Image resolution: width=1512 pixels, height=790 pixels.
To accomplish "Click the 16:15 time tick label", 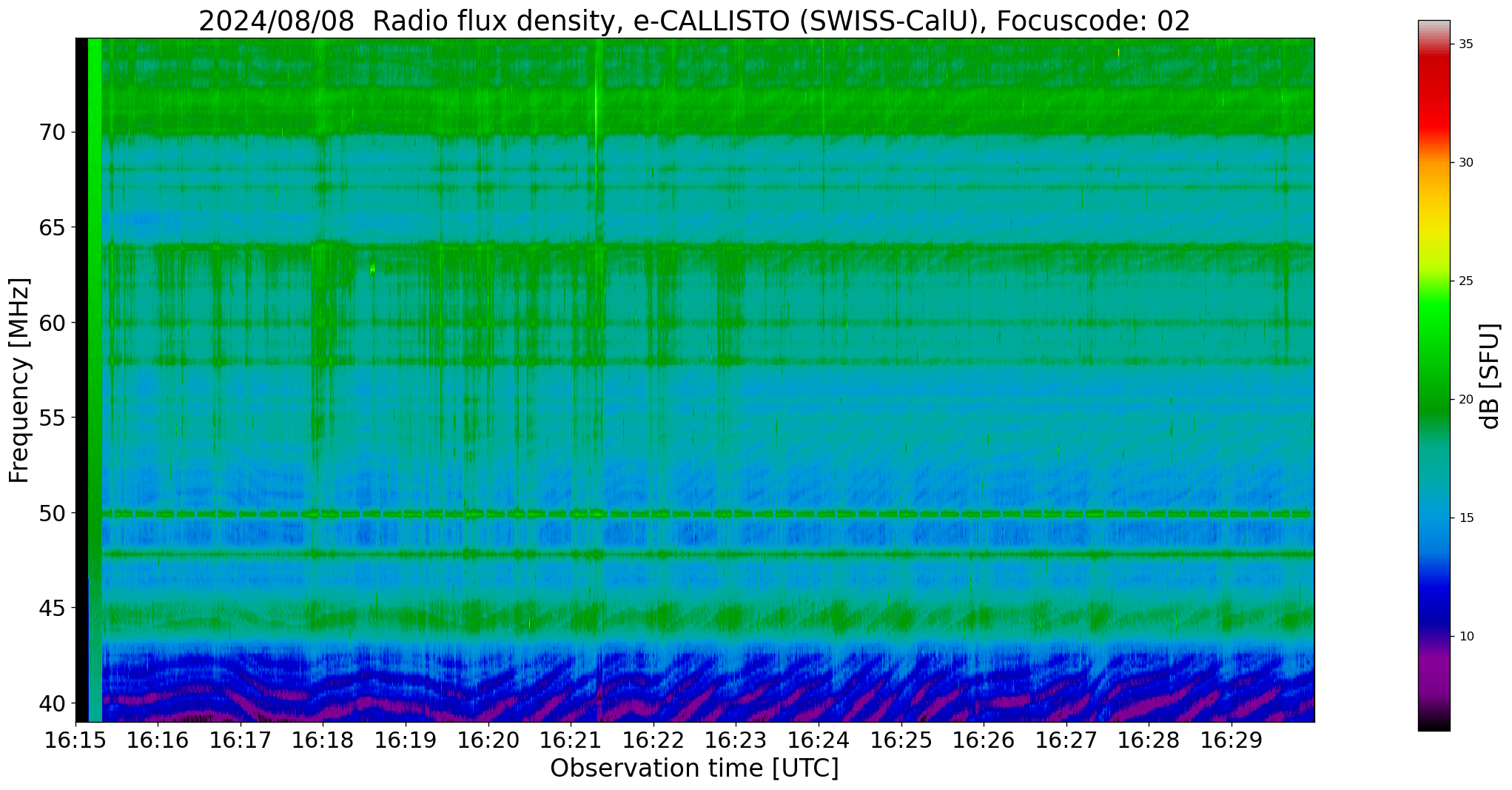I will point(75,740).
